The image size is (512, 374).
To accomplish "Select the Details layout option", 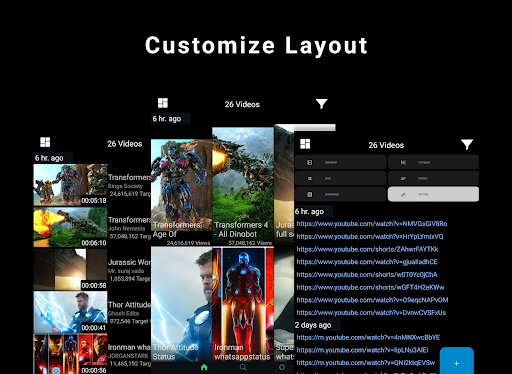I will pos(433,178).
